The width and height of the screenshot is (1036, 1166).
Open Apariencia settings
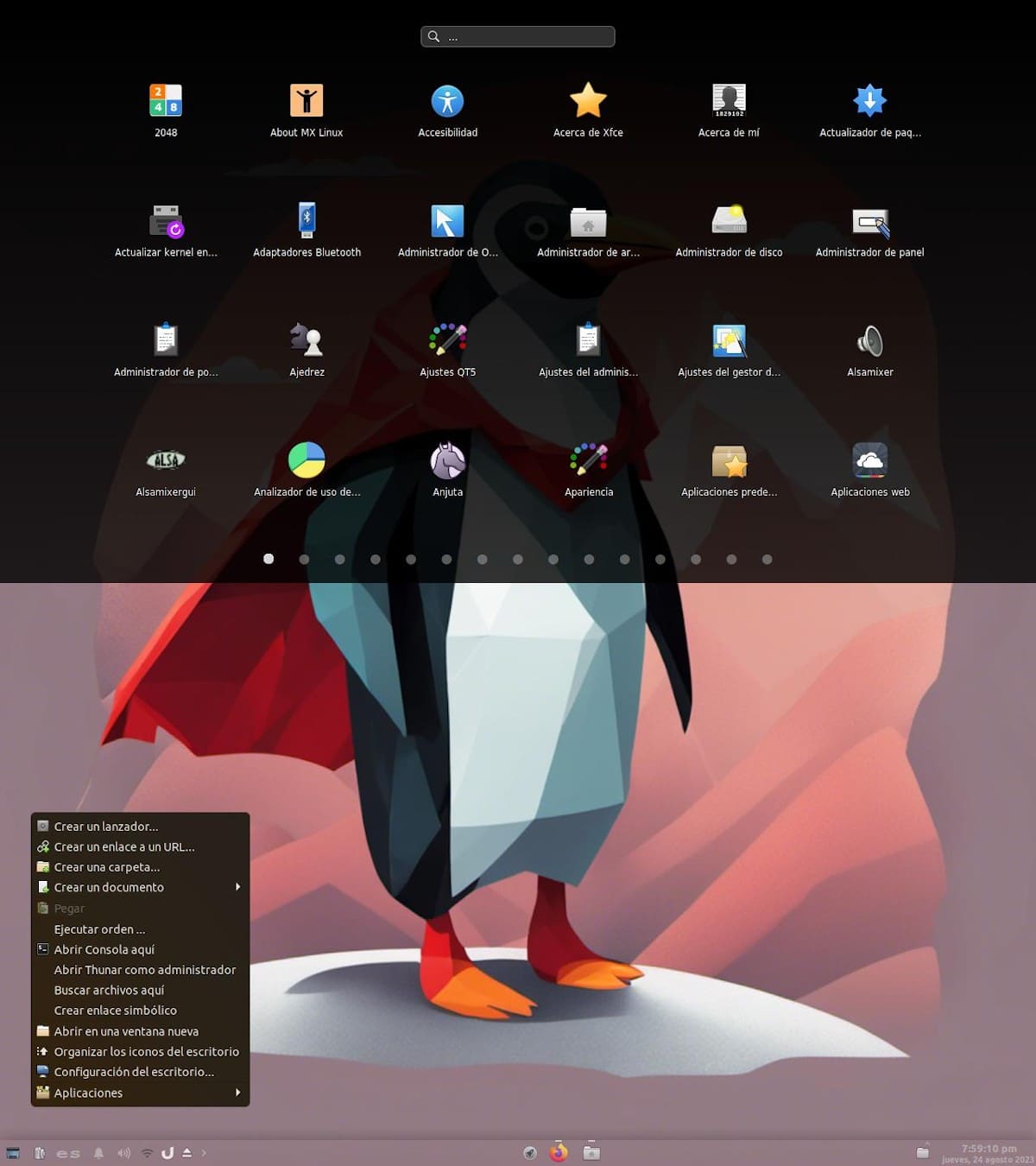[588, 460]
